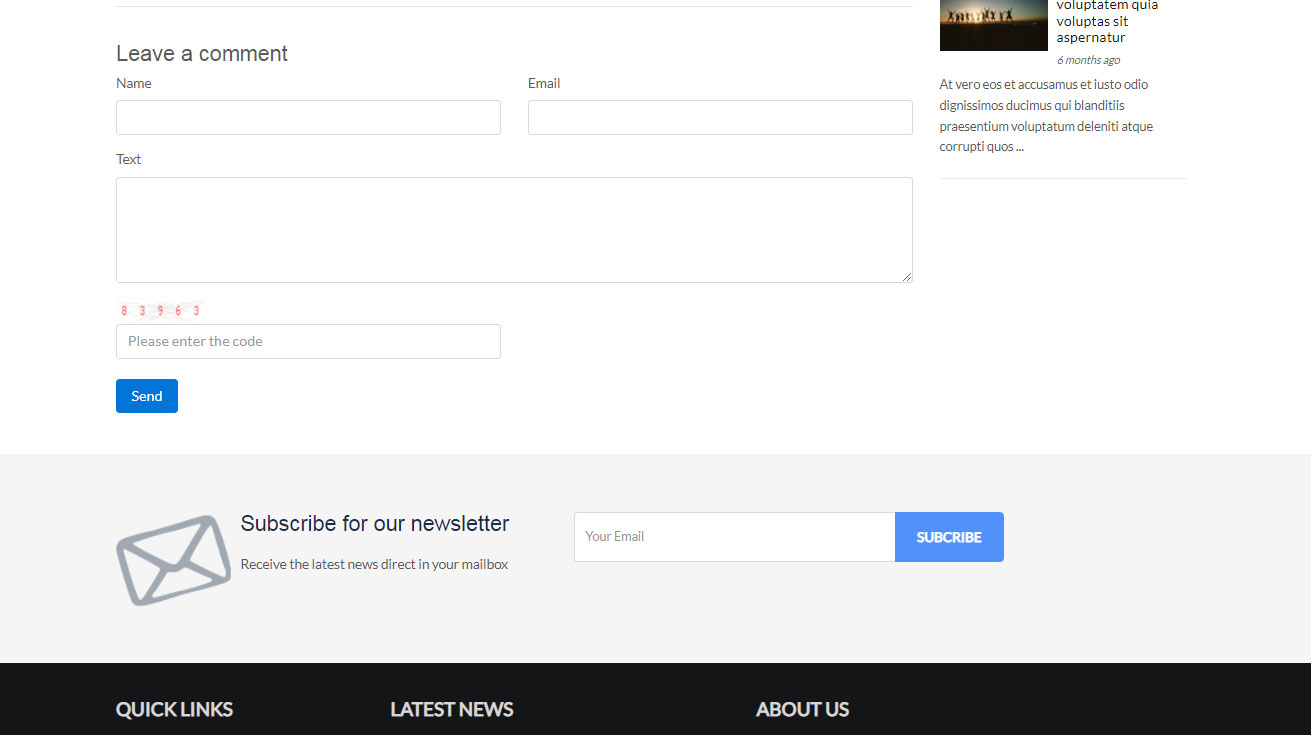Screen dimensions: 1311x735
Task: Click the '6 months ago' timestamp
Action: pyautogui.click(x=1088, y=60)
